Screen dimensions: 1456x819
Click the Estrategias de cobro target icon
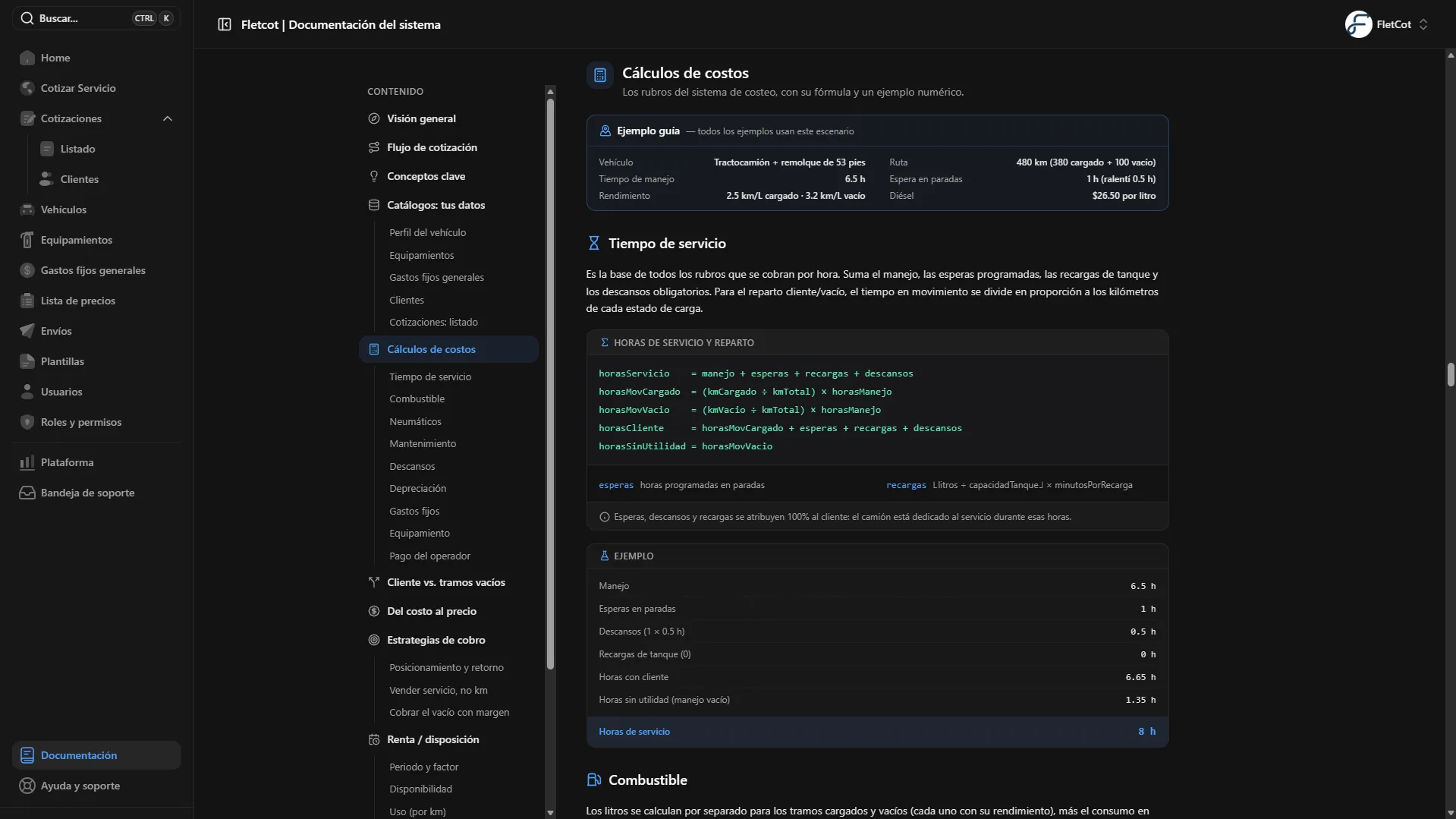tap(374, 640)
